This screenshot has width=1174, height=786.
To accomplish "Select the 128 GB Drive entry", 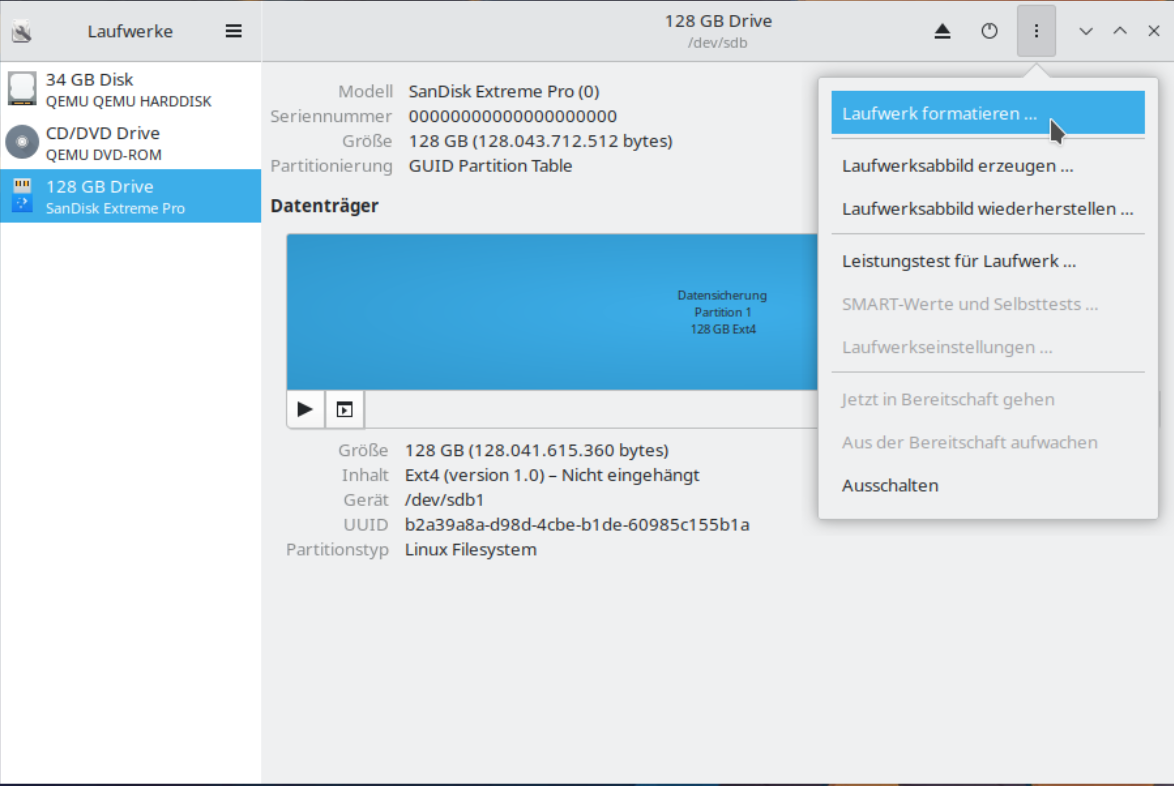I will (130, 196).
